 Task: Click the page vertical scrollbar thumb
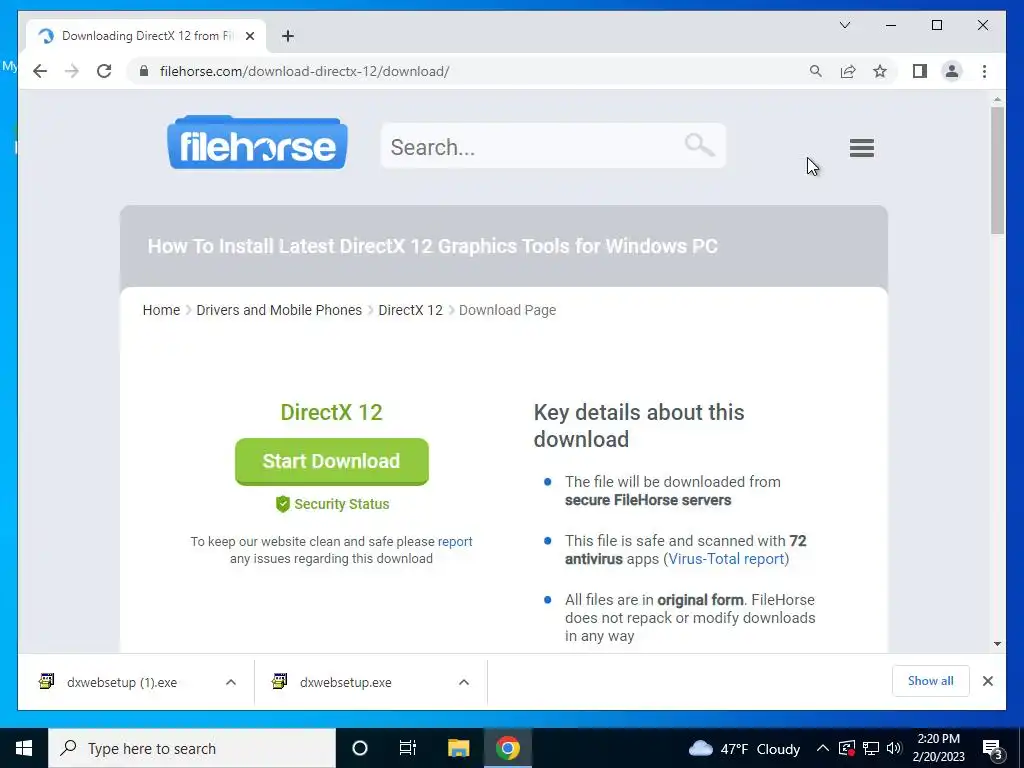(x=997, y=170)
